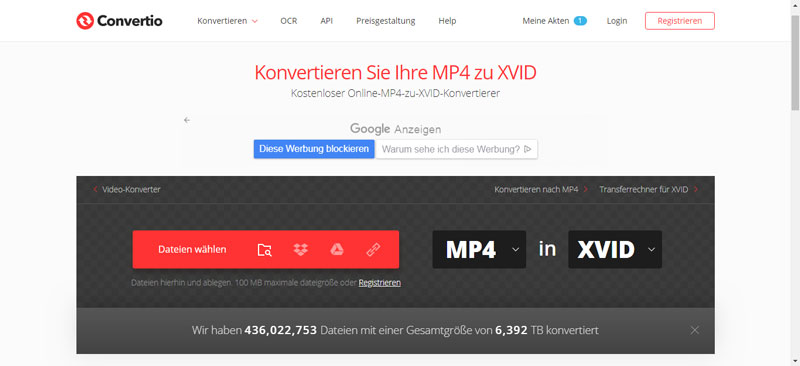Click Warum sehe ich diese Werbung
800x366 pixels.
(456, 149)
